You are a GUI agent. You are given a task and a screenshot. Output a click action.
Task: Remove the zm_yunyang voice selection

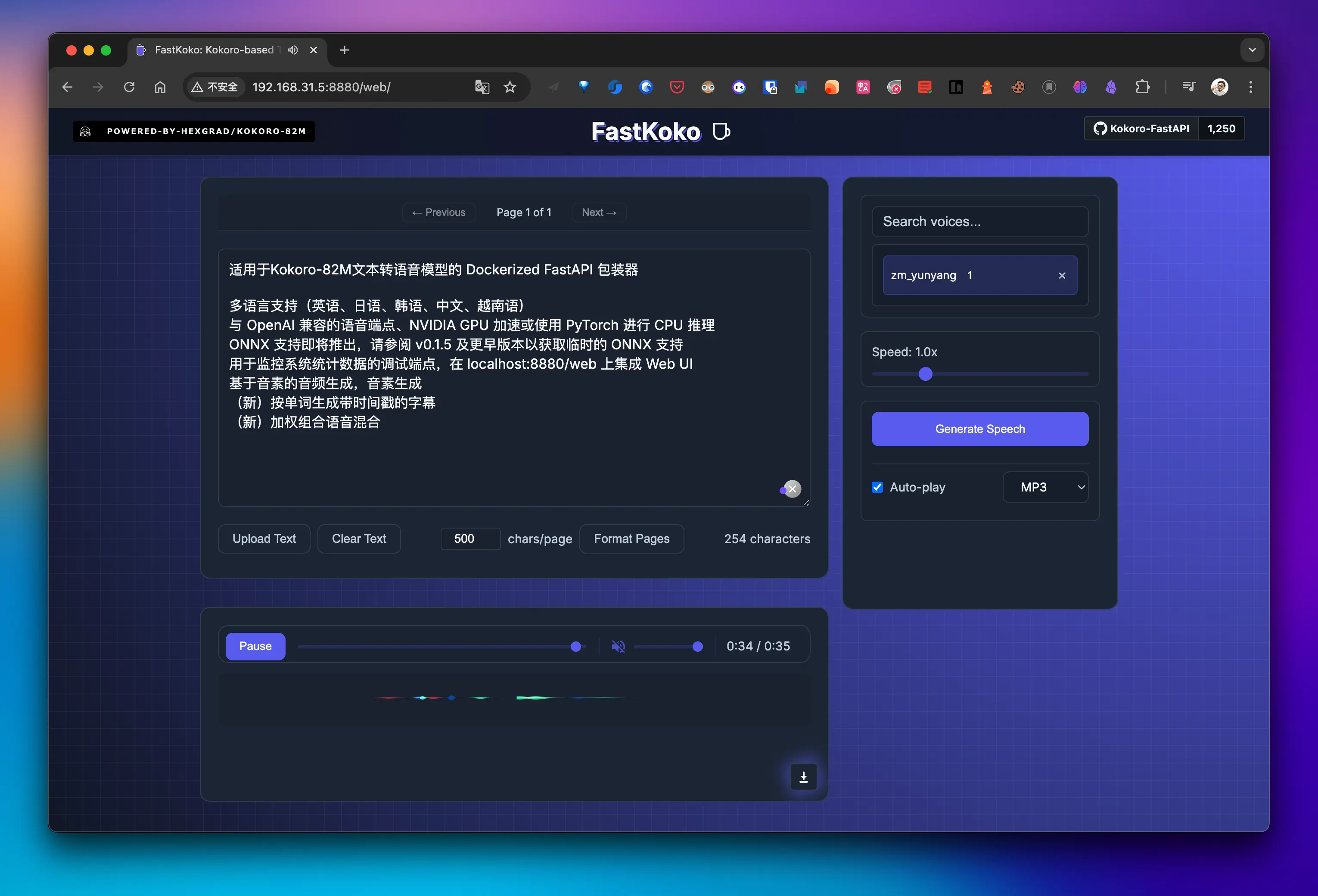1062,276
